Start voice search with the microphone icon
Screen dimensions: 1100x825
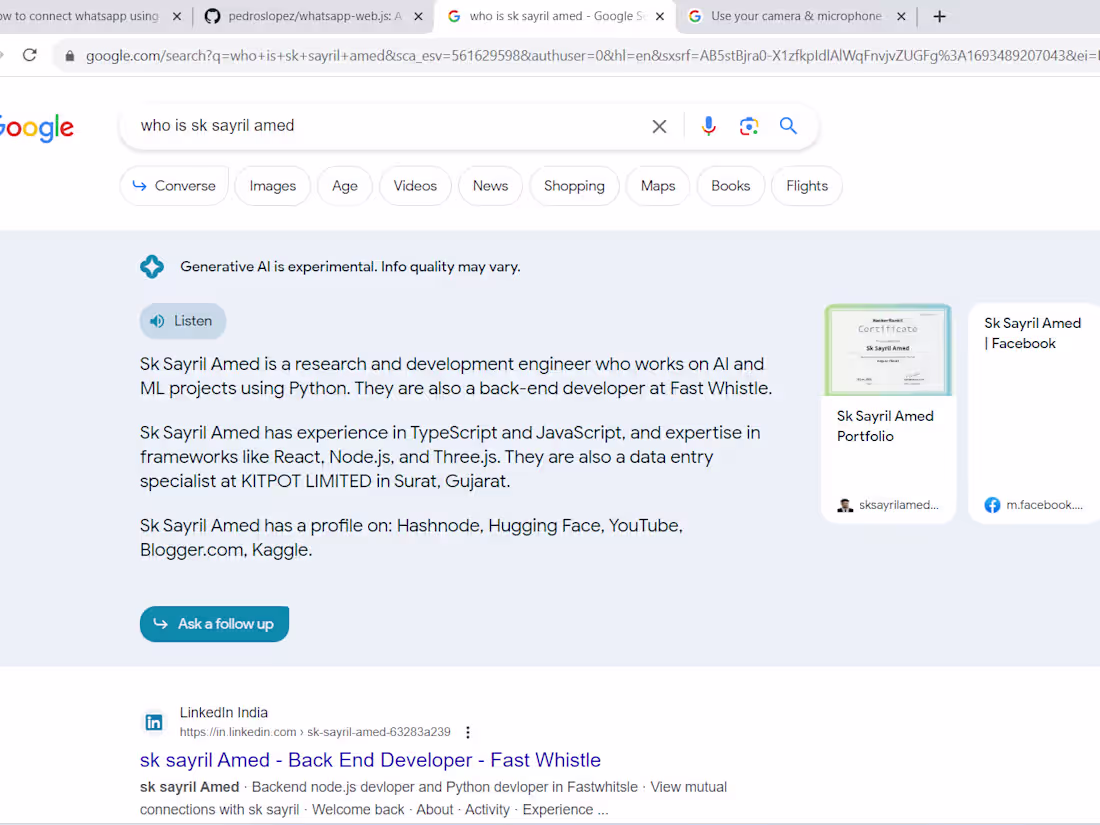tap(708, 126)
